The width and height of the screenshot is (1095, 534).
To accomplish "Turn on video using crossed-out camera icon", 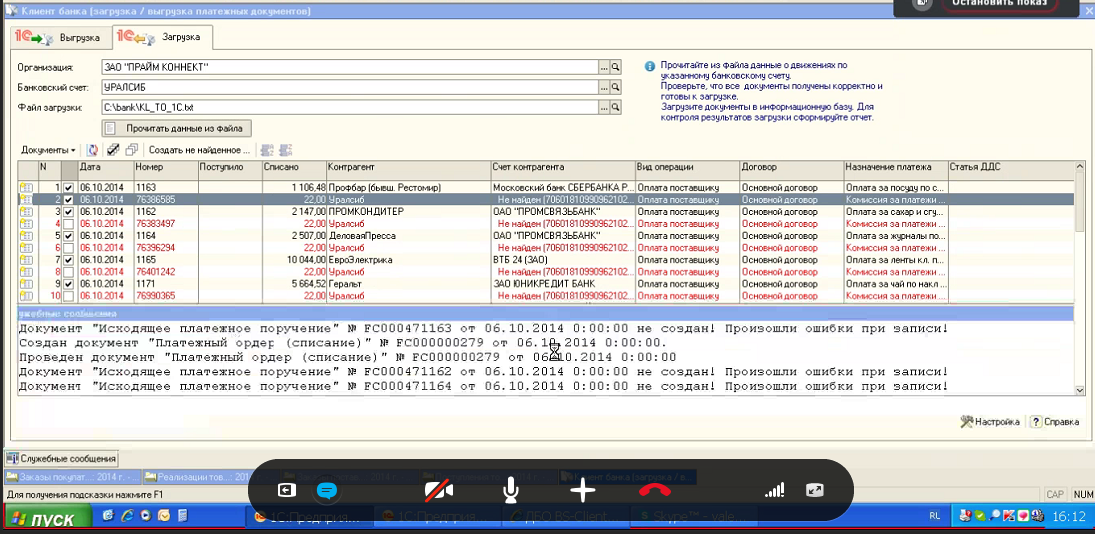I will [438, 490].
